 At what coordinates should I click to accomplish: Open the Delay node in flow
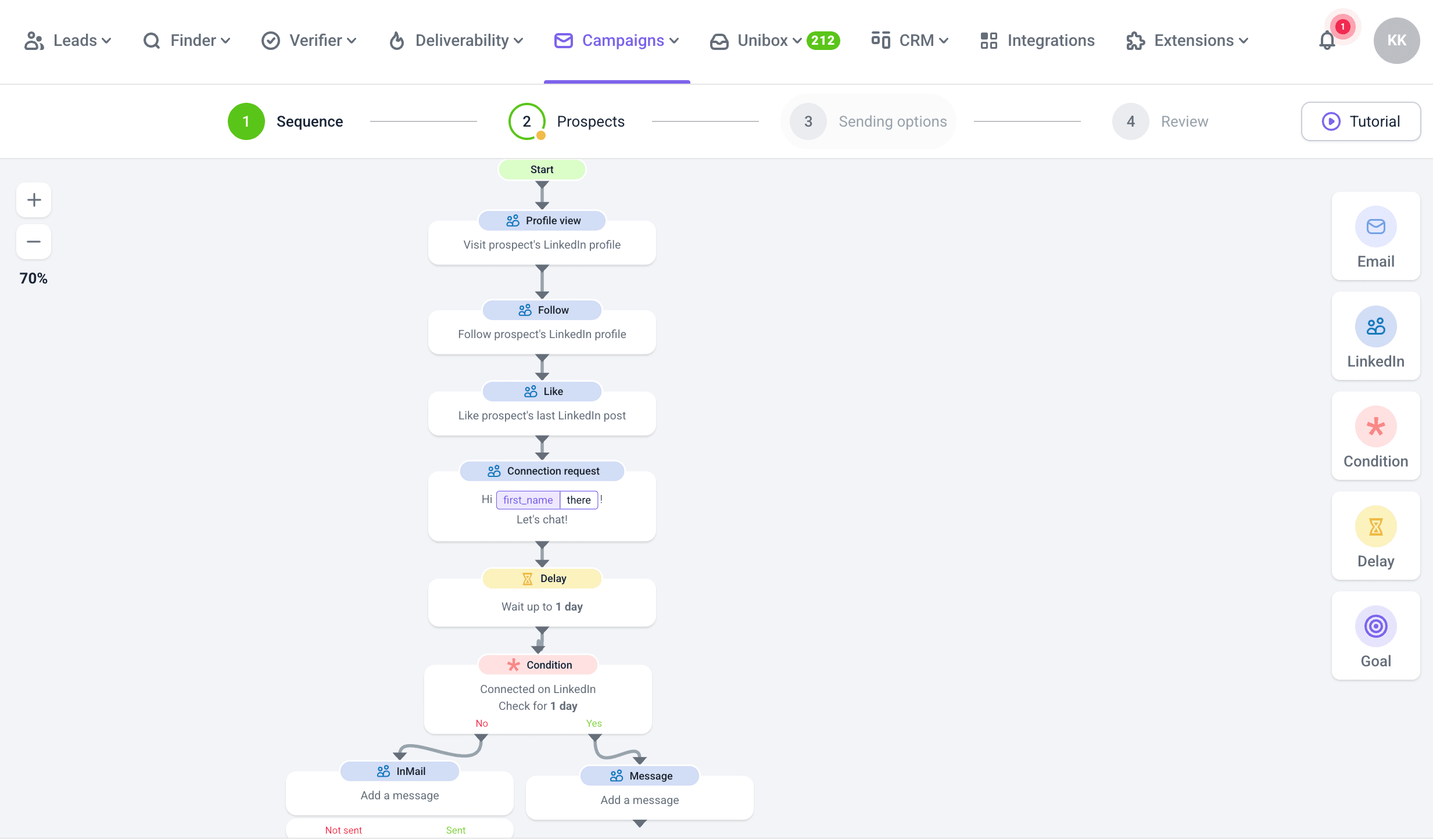click(x=542, y=598)
